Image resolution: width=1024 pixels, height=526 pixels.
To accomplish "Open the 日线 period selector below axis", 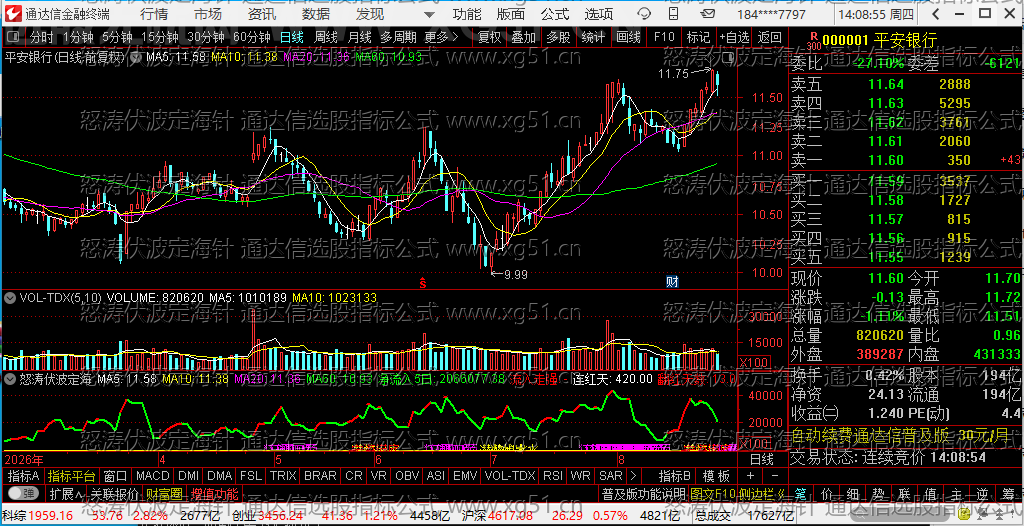I will pos(761,459).
